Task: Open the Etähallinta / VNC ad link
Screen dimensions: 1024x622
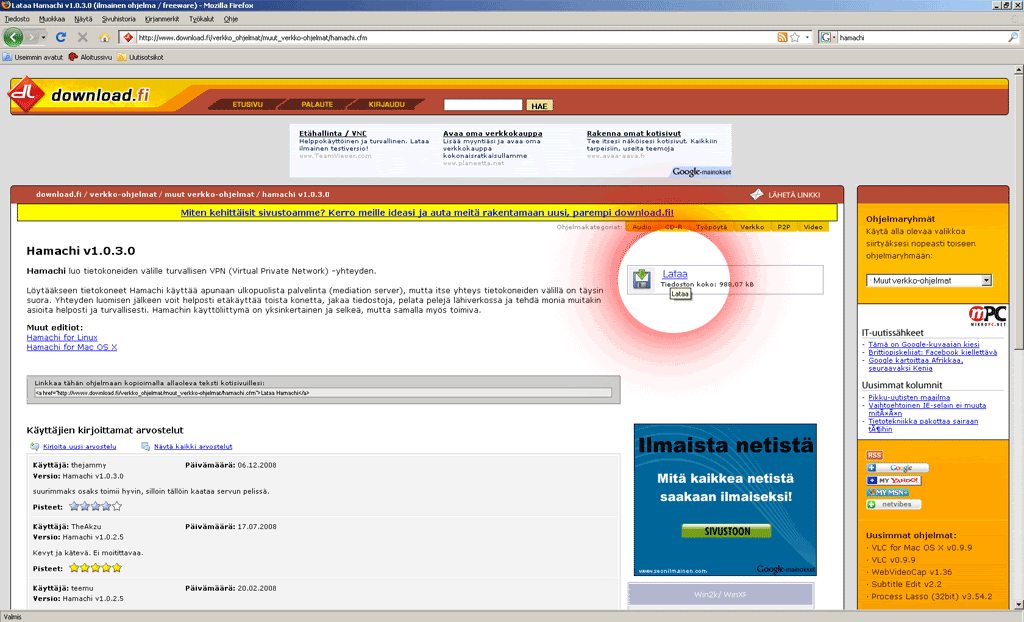Action: pyautogui.click(x=333, y=133)
